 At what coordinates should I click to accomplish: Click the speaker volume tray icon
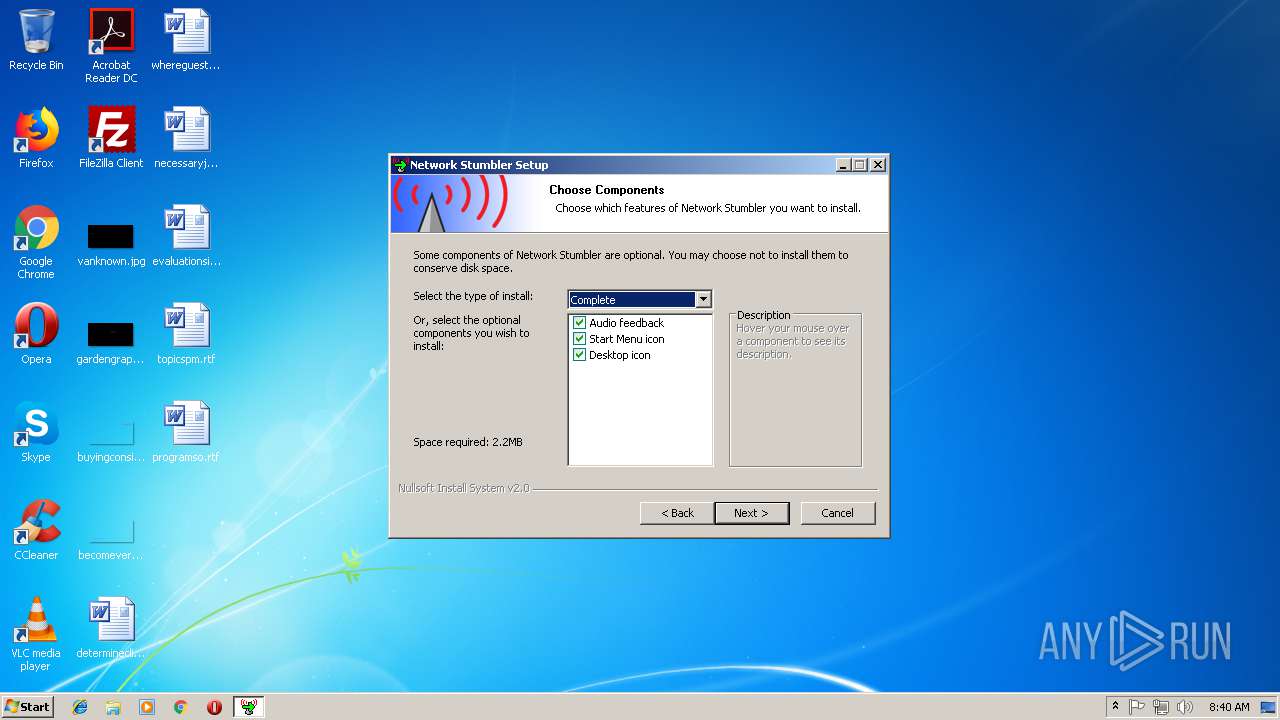pyautogui.click(x=1185, y=707)
